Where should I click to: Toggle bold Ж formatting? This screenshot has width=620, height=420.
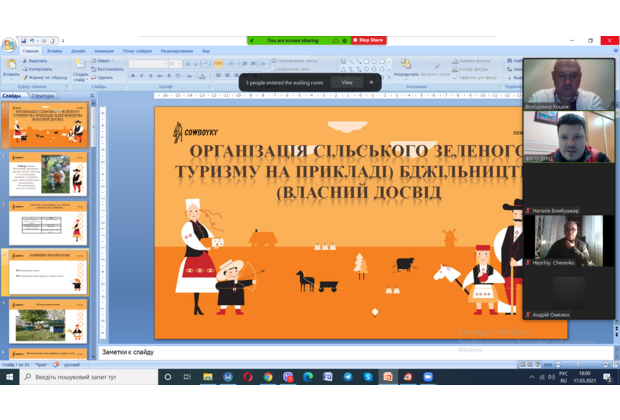coord(133,76)
